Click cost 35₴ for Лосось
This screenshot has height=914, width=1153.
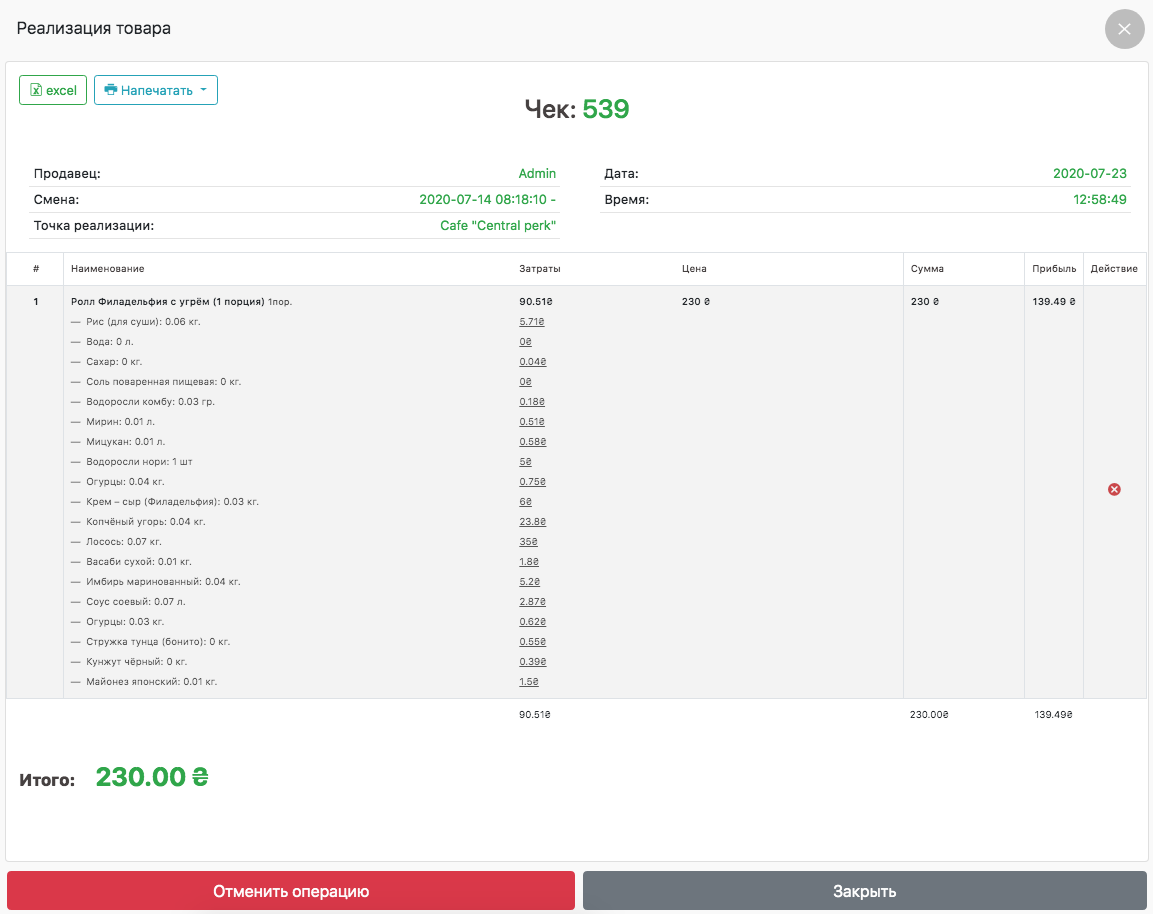529,542
